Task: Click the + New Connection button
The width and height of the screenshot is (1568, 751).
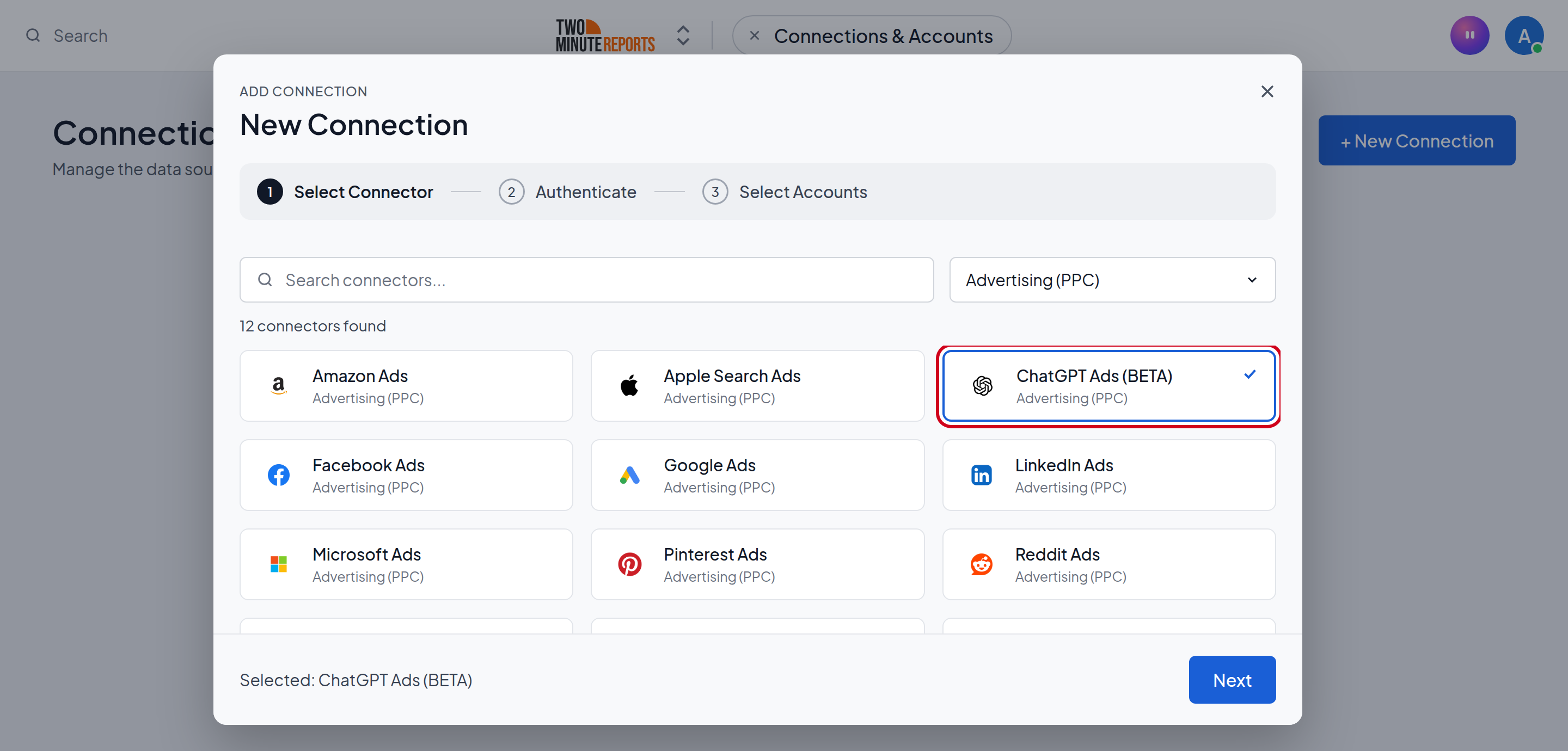Action: (x=1417, y=140)
